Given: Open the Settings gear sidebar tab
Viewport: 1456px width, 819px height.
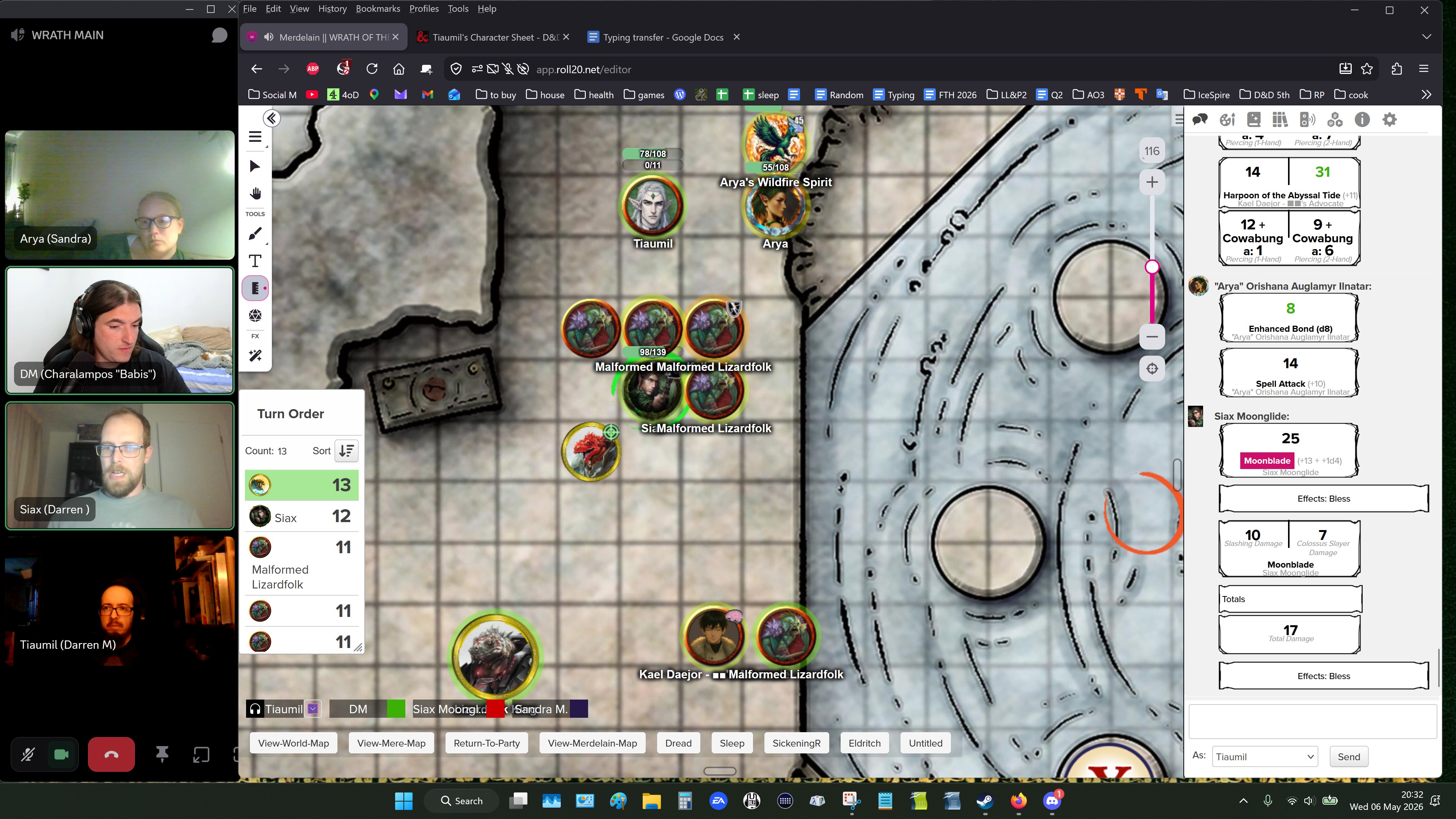Looking at the screenshot, I should (x=1389, y=119).
